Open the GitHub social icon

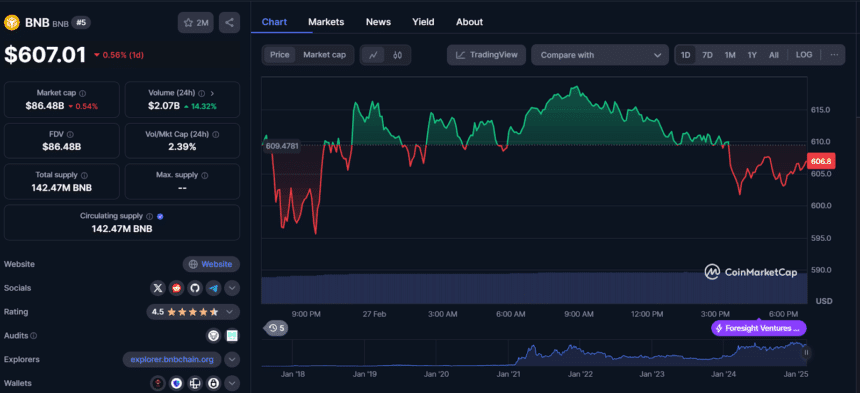tap(194, 288)
